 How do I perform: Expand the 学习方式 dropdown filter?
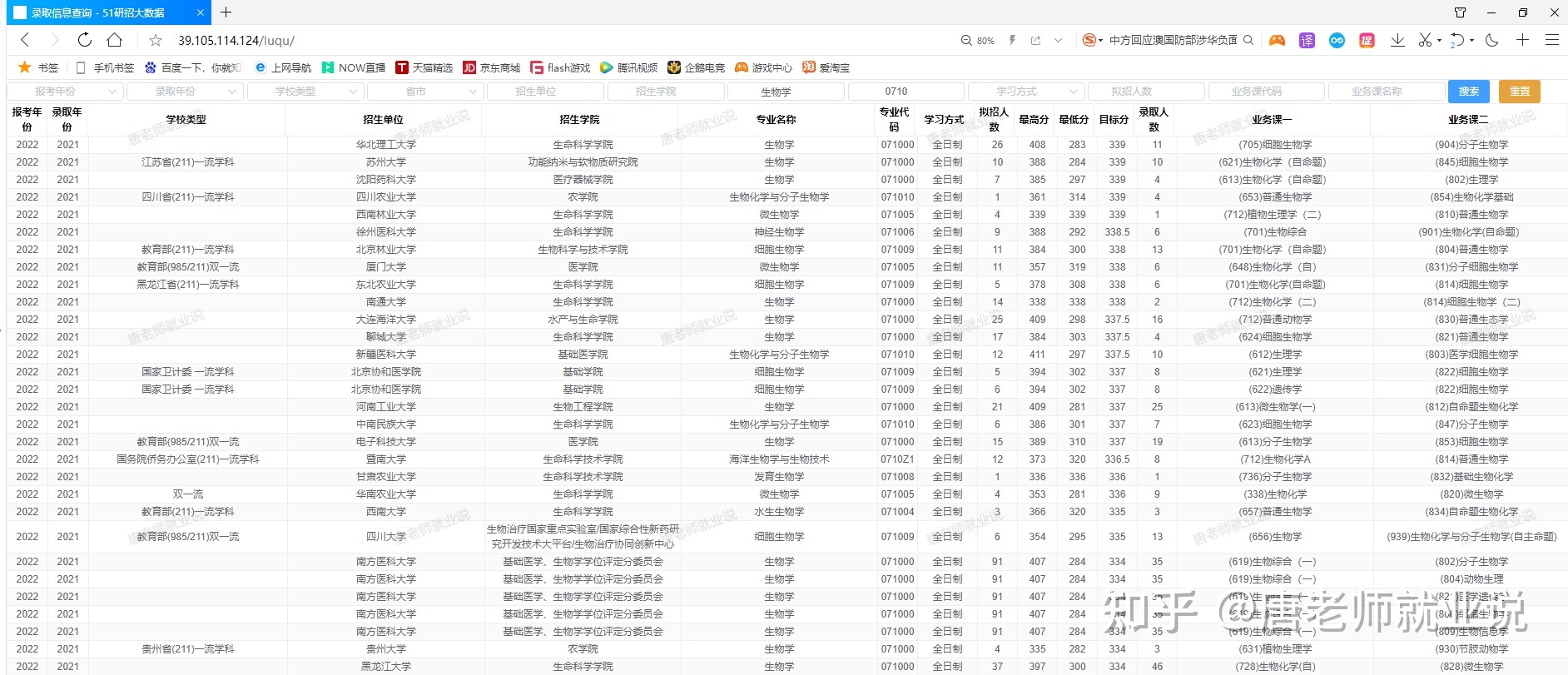(x=1025, y=92)
